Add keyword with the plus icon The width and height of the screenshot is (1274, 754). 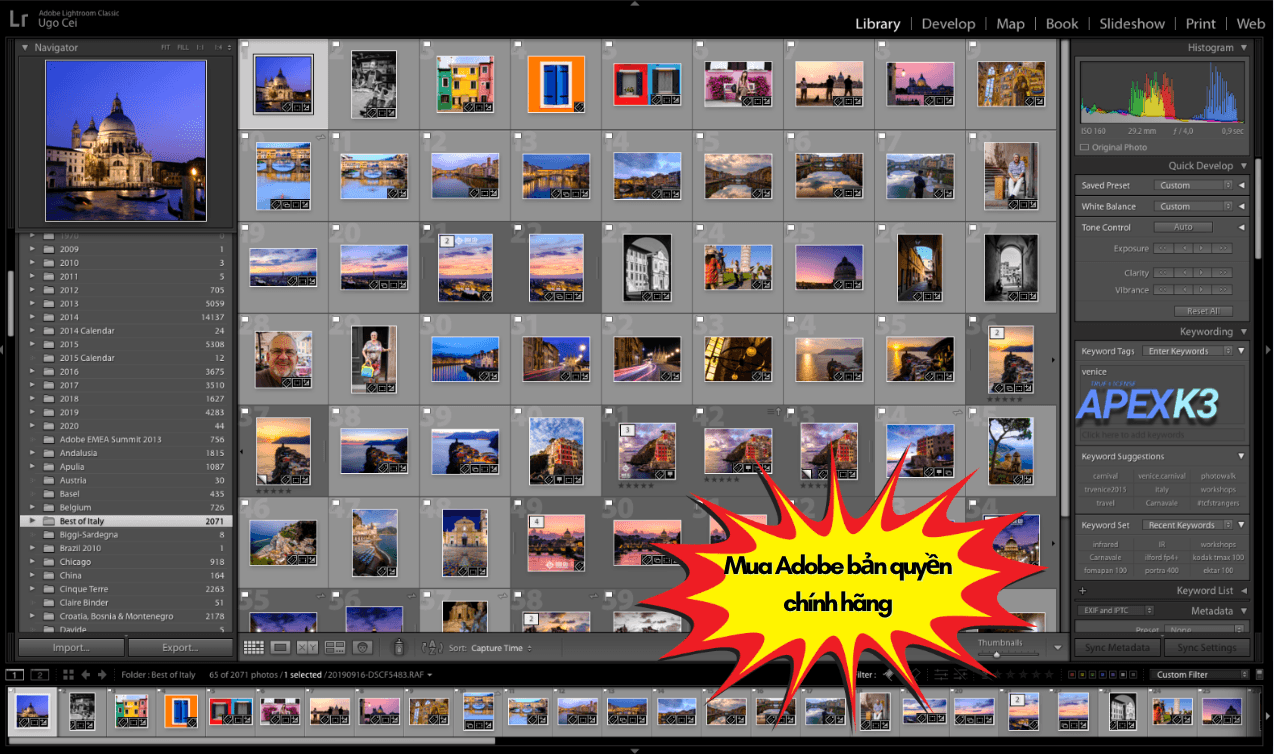[1083, 591]
